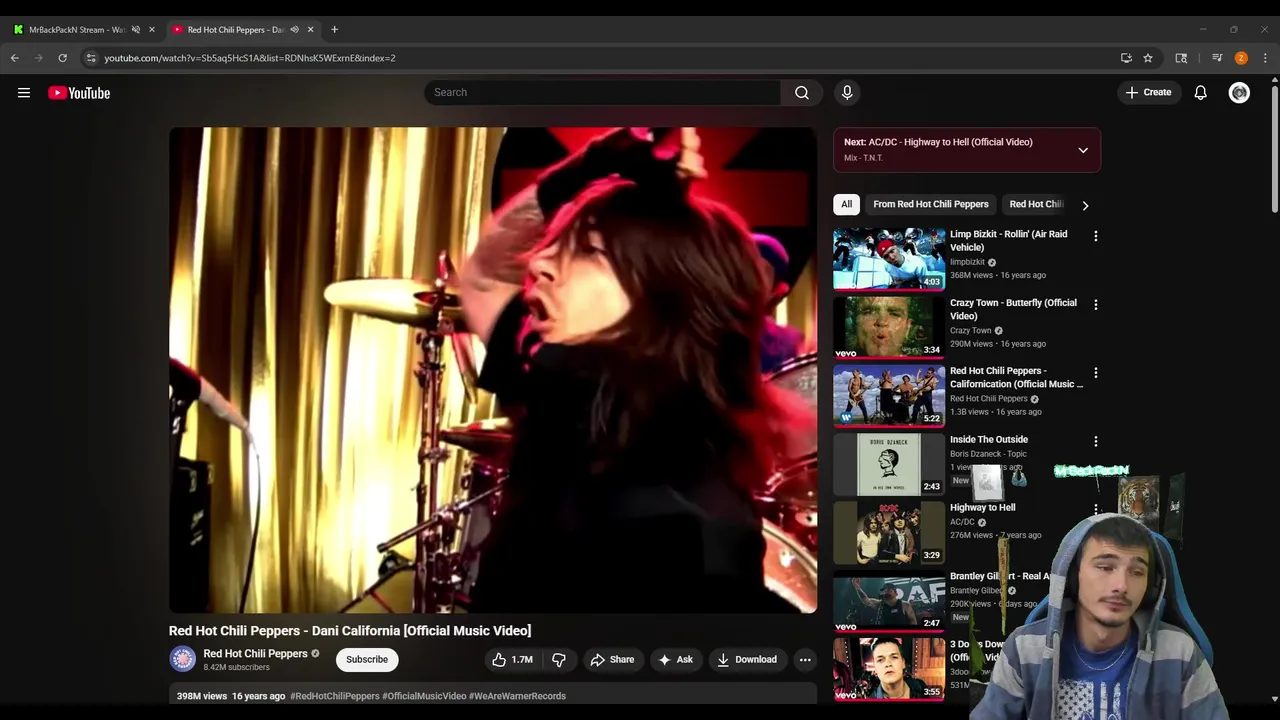The image size is (1280, 720).
Task: Open media controls icon in toolbar
Action: (1217, 58)
